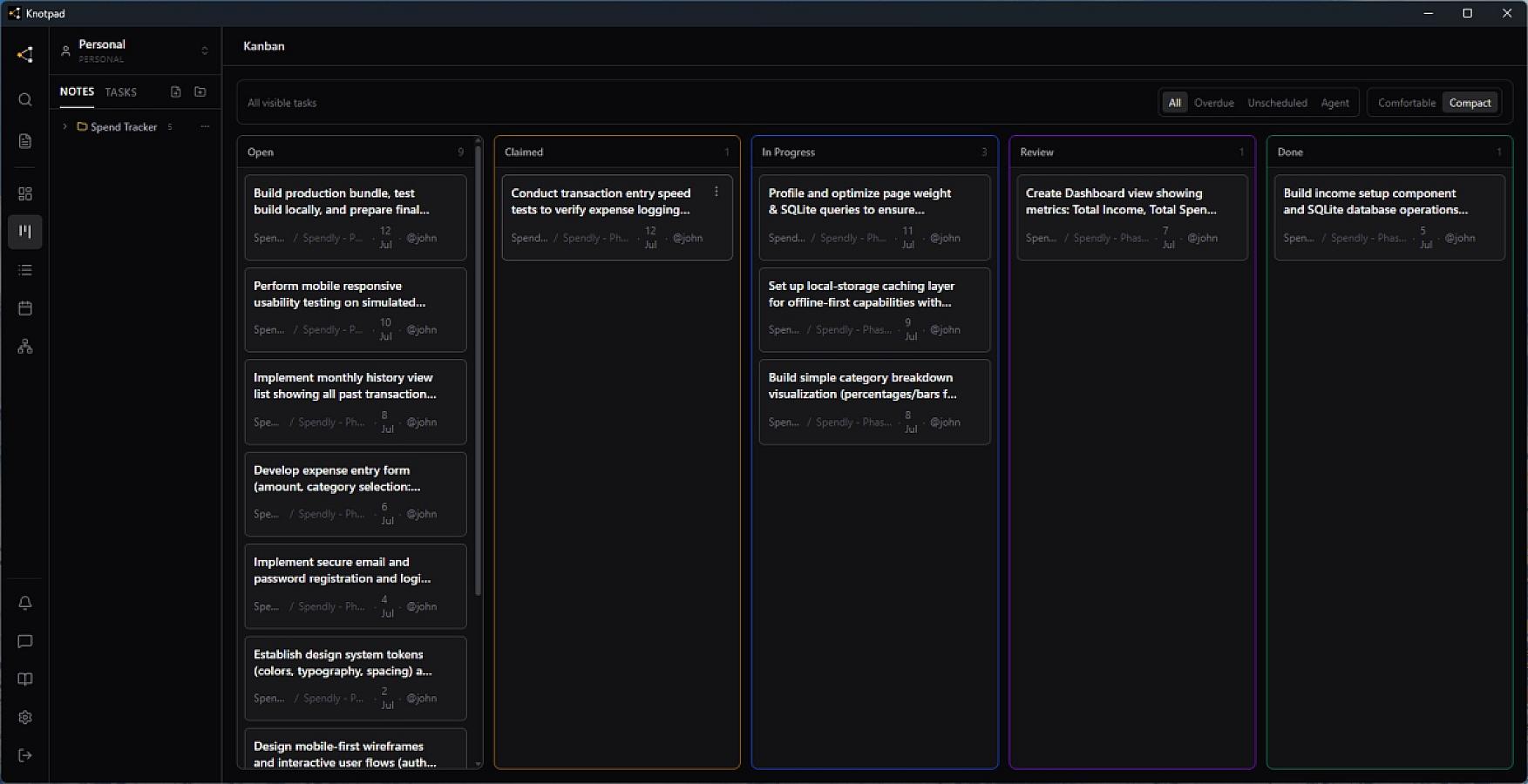
Task: Filter tasks by Overdue
Action: (x=1213, y=103)
